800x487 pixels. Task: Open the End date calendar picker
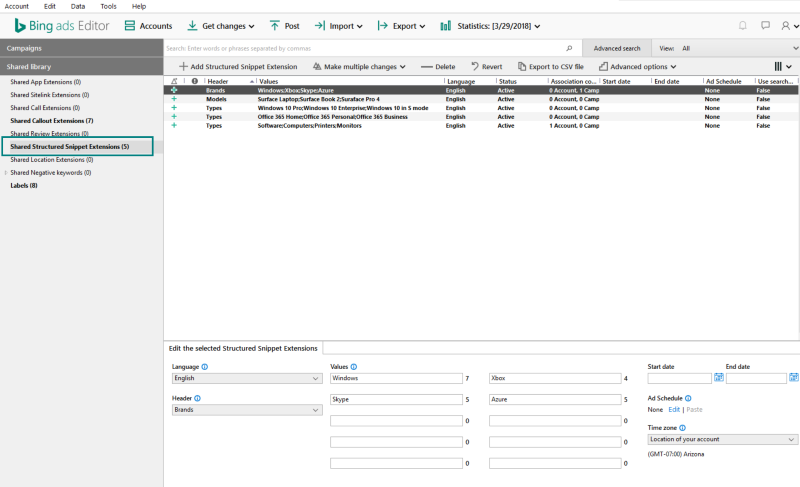pos(794,378)
